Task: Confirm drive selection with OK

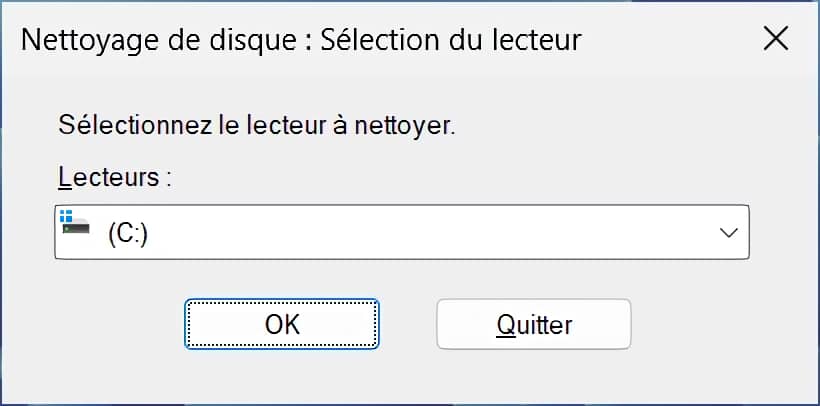Action: 282,324
